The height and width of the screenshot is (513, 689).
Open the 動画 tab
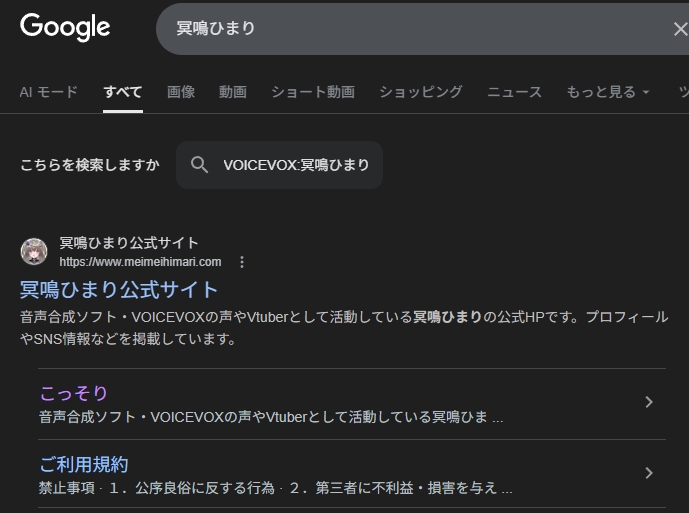[x=233, y=92]
